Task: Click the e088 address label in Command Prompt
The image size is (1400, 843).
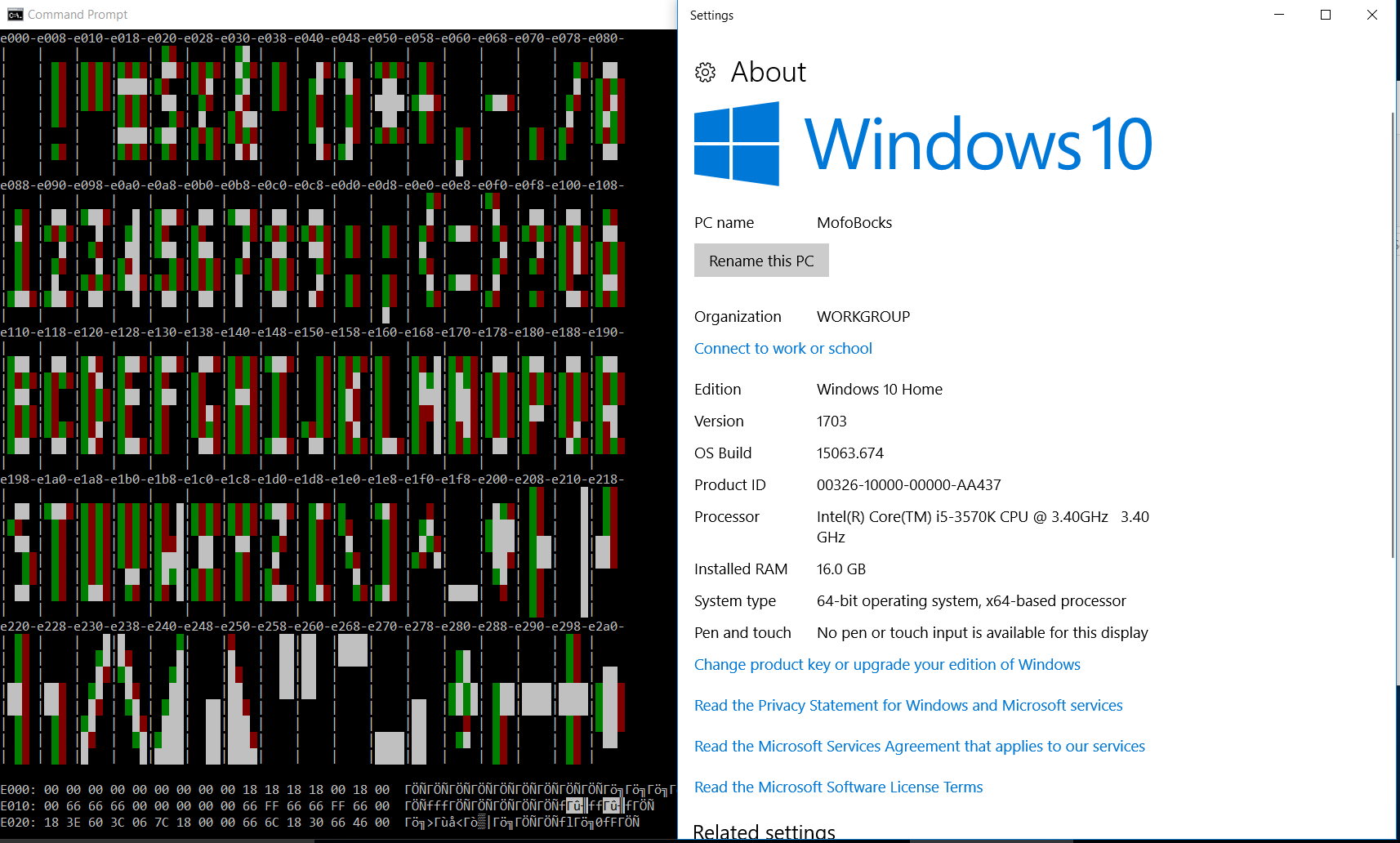Action: pyautogui.click(x=15, y=185)
